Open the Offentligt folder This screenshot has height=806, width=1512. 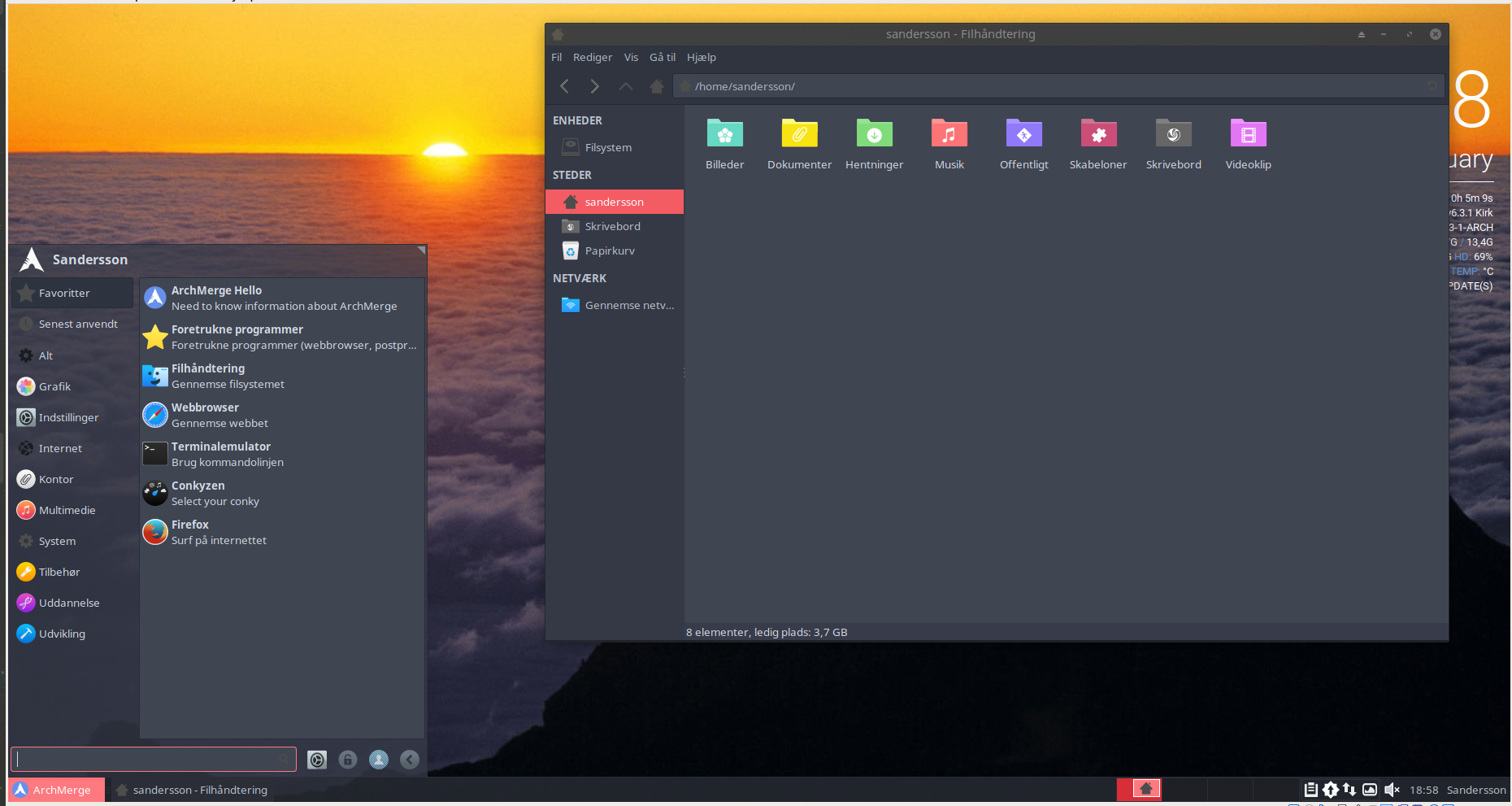[x=1023, y=145]
